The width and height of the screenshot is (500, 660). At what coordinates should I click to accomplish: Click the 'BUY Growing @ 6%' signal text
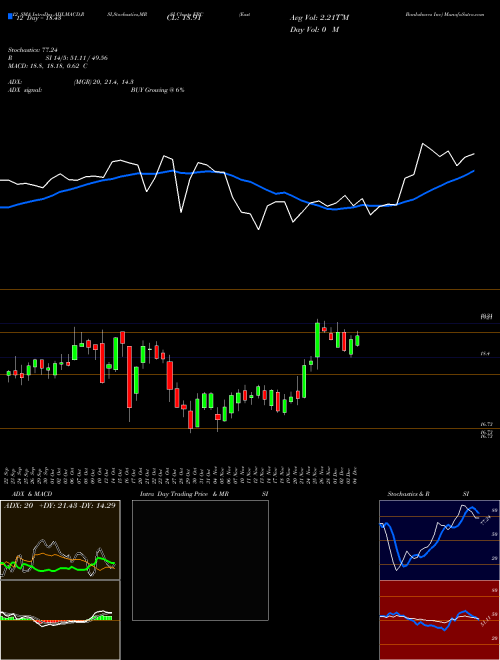click(157, 90)
